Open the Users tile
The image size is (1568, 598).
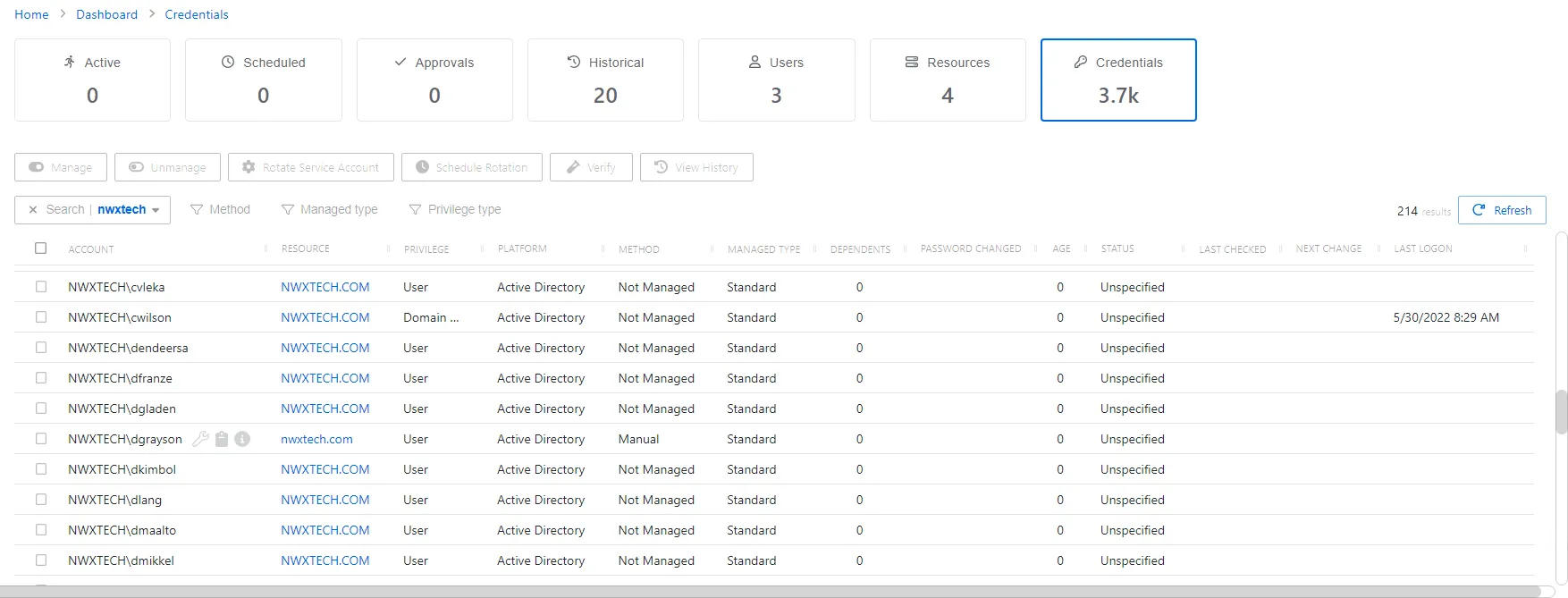click(777, 80)
